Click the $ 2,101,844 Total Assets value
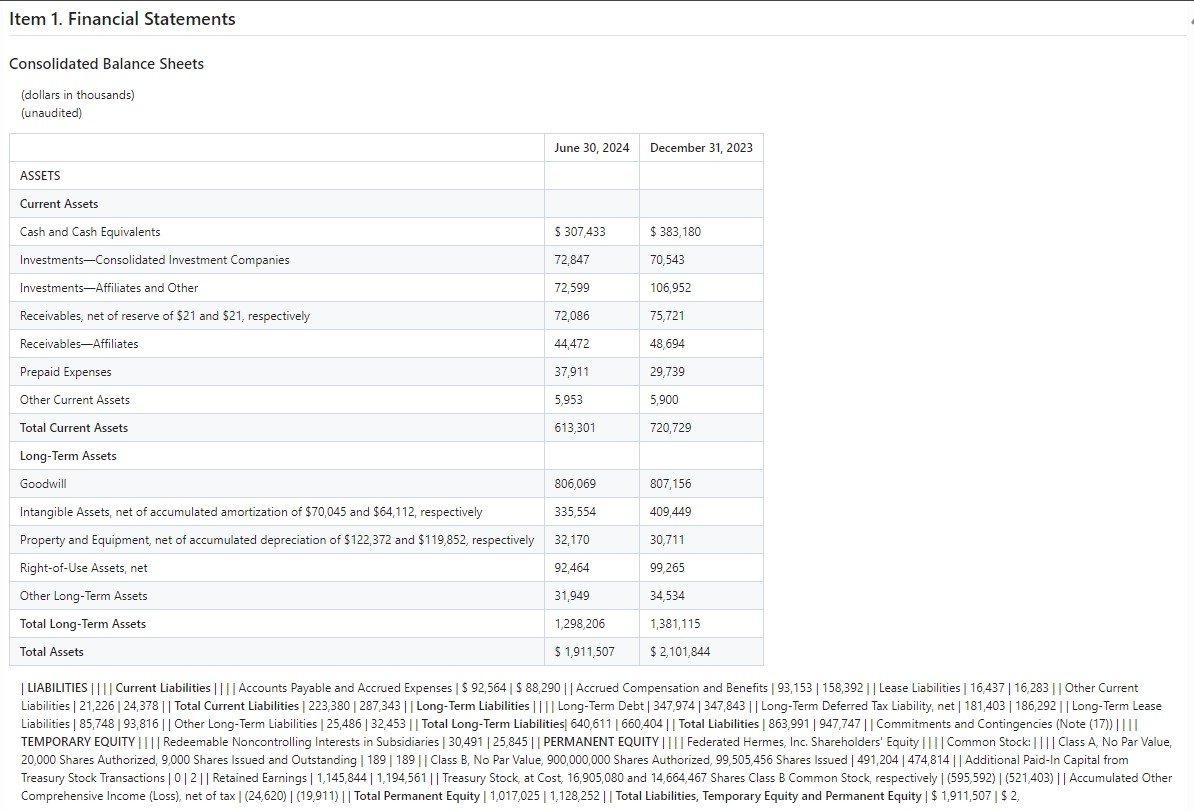1194x811 pixels. [679, 652]
